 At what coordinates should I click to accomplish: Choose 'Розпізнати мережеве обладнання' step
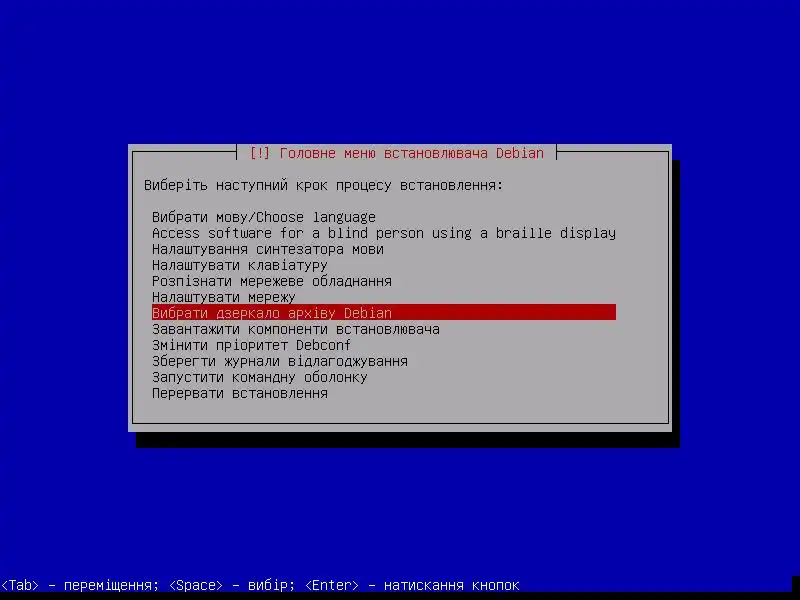click(x=384, y=281)
